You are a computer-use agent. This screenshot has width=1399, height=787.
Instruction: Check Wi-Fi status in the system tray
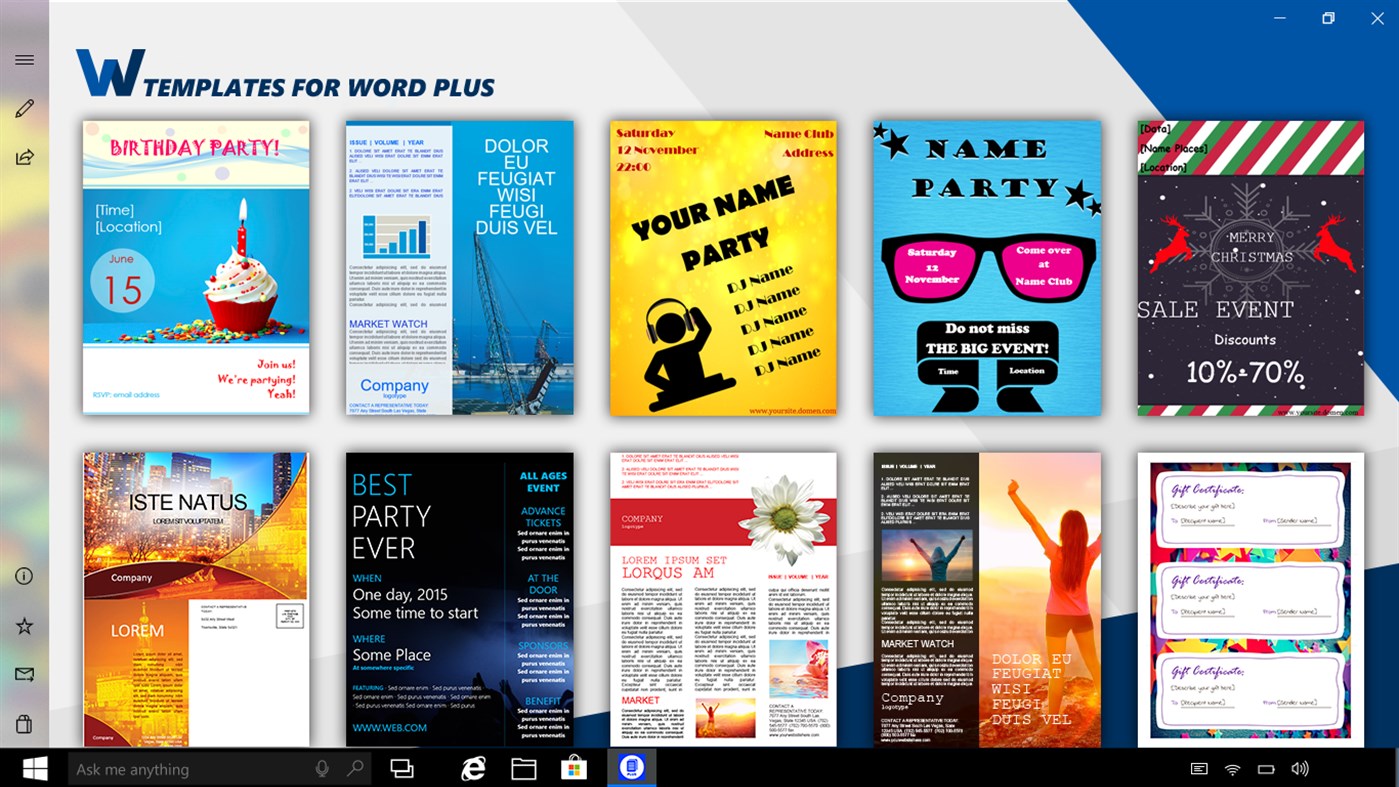[x=1231, y=768]
